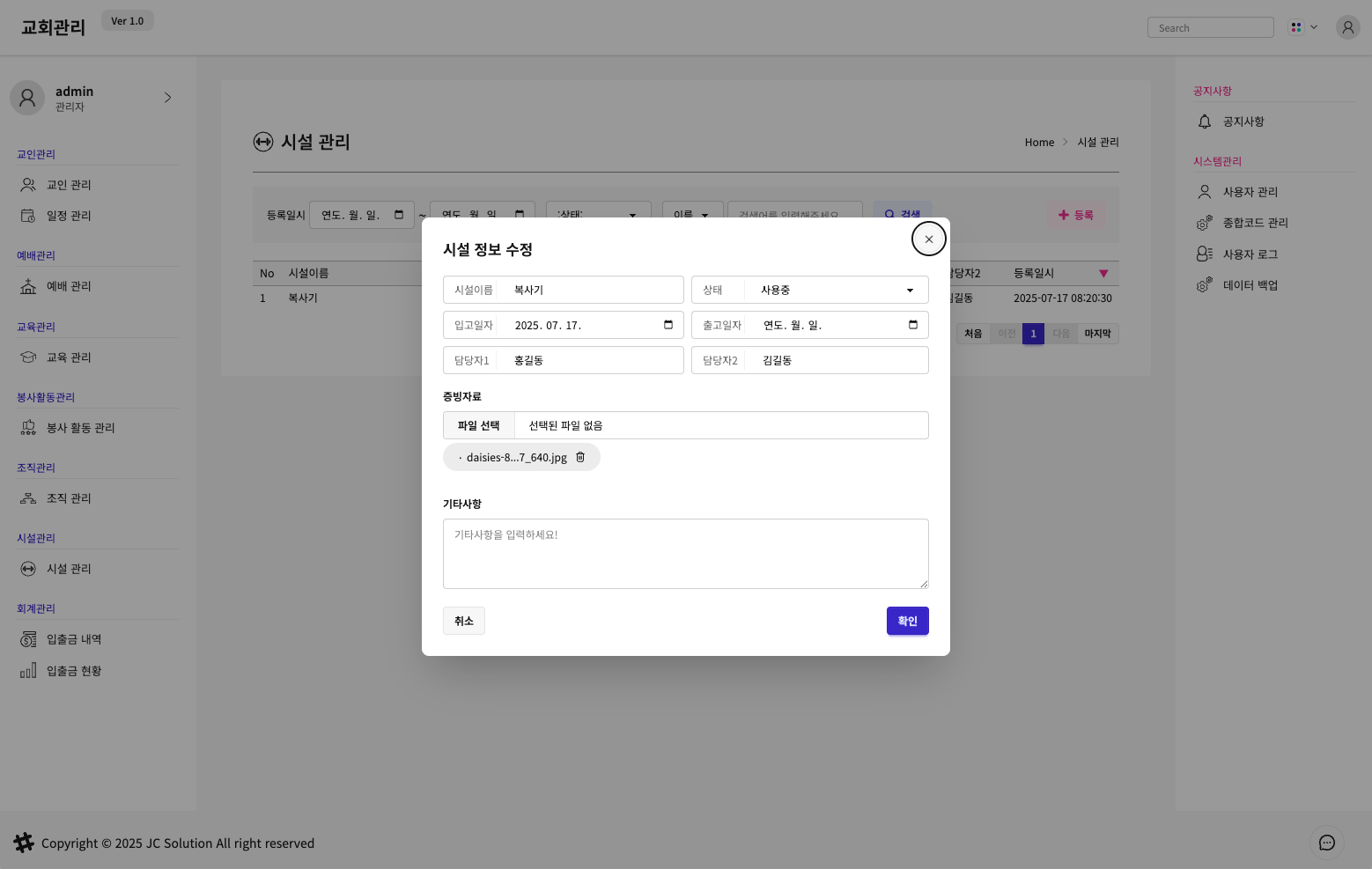Click the 공지사항 bell icon

coord(1205,122)
